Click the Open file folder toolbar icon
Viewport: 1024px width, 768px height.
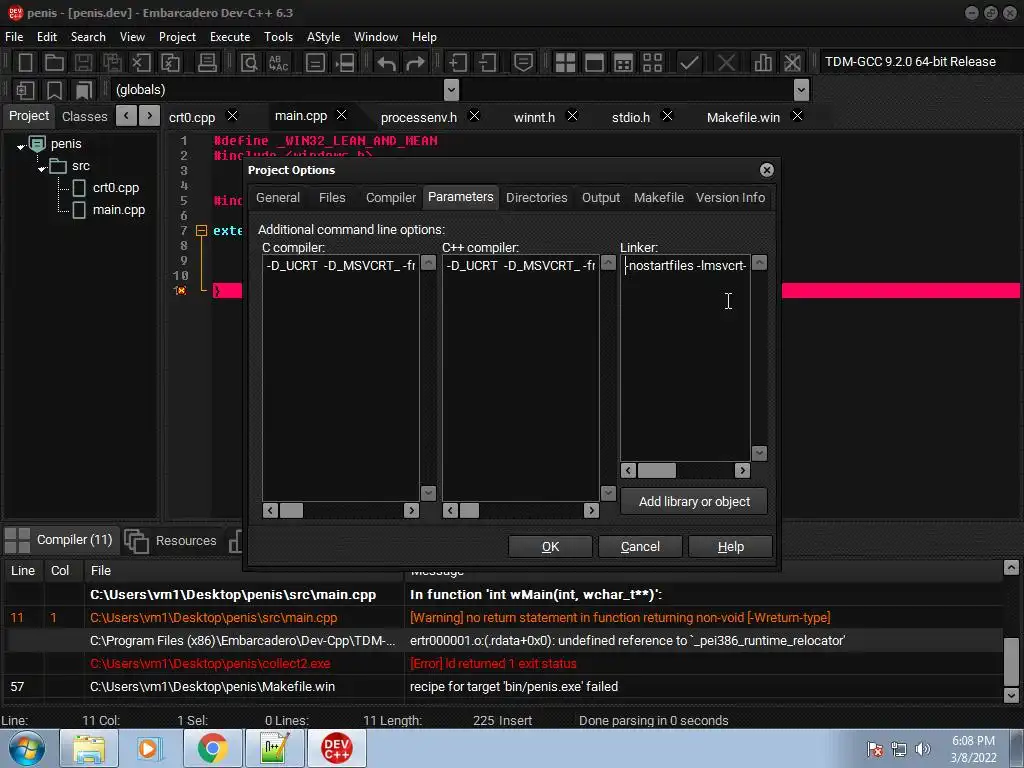click(54, 63)
